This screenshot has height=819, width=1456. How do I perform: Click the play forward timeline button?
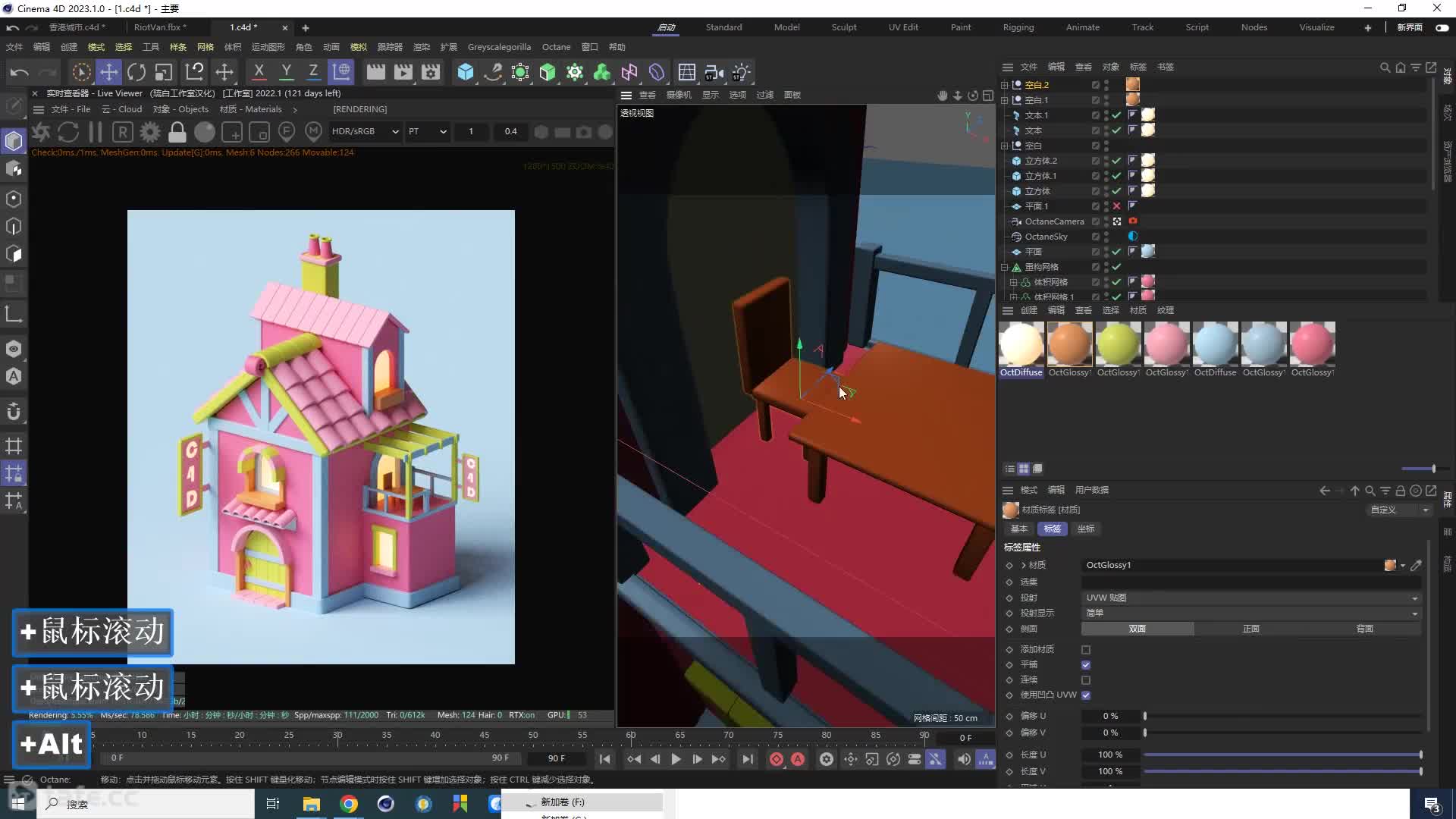tap(676, 759)
